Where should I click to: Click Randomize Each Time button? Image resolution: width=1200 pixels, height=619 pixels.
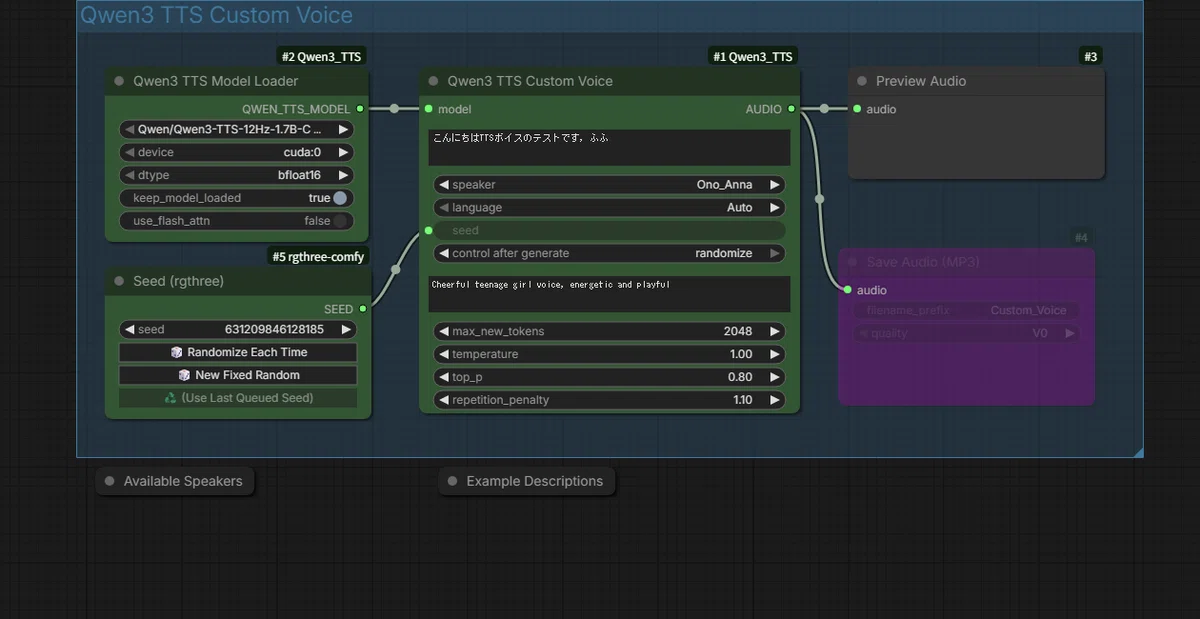pyautogui.click(x=238, y=352)
